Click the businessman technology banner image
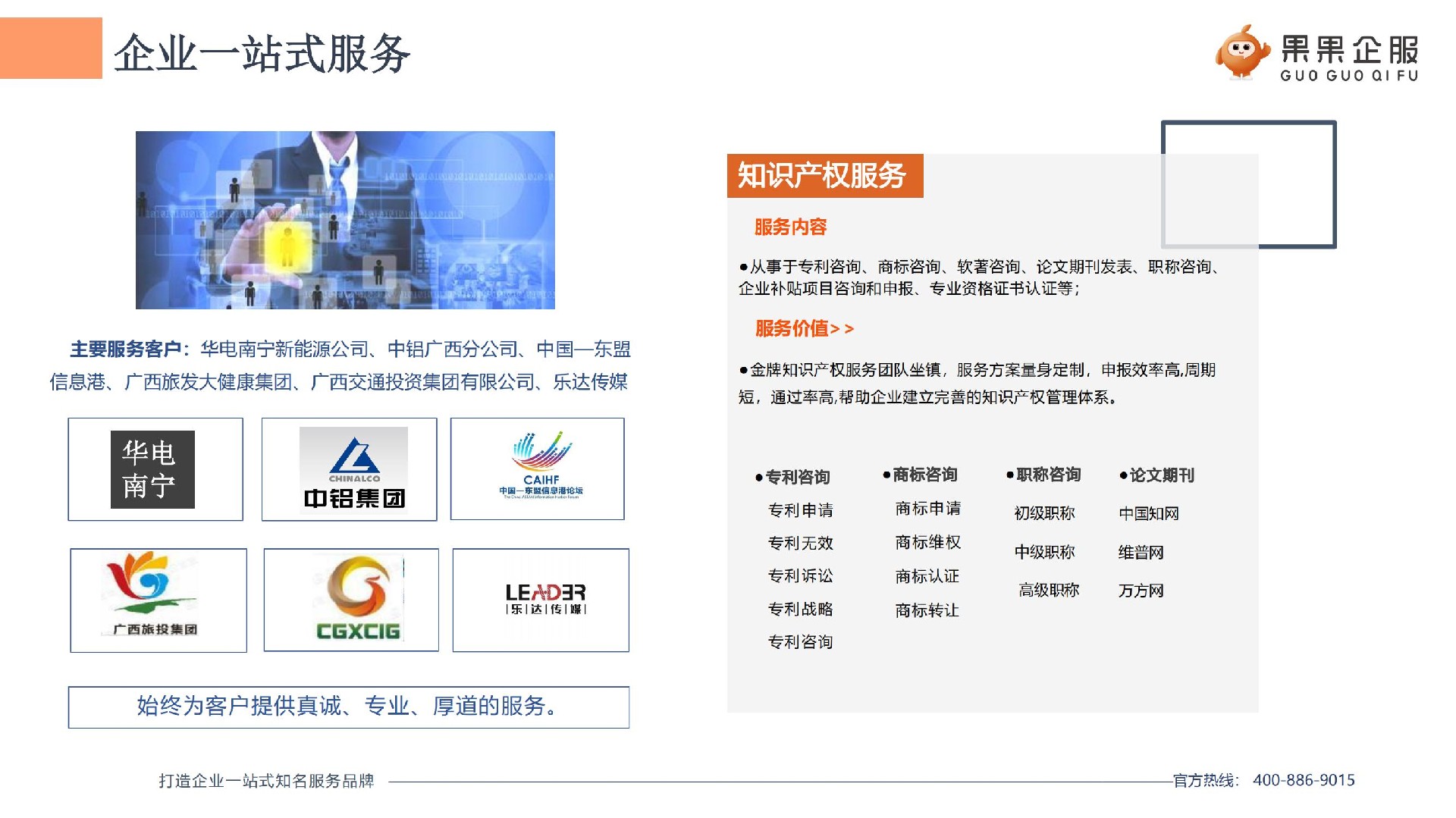The height and width of the screenshot is (818, 1456). pos(345,220)
